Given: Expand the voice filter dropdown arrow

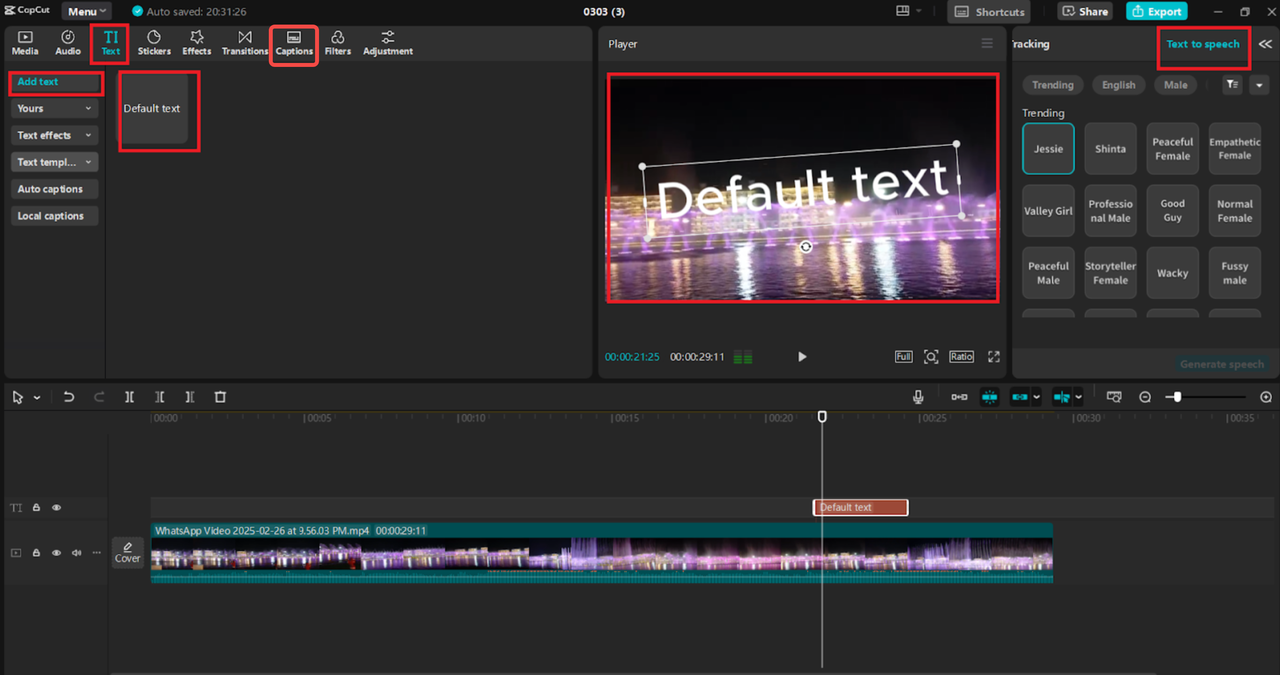Looking at the screenshot, I should [x=1259, y=85].
